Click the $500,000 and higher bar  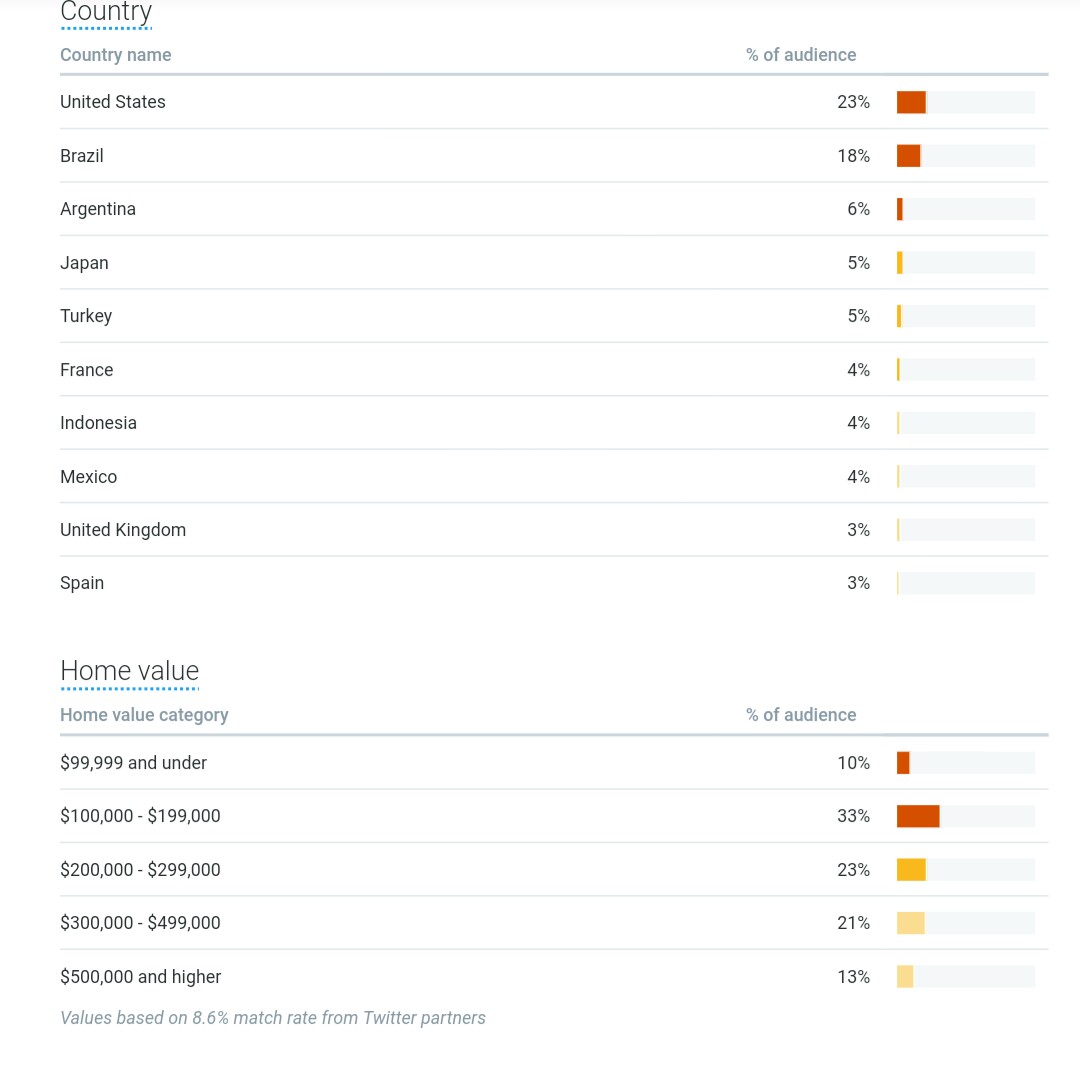[x=965, y=977]
